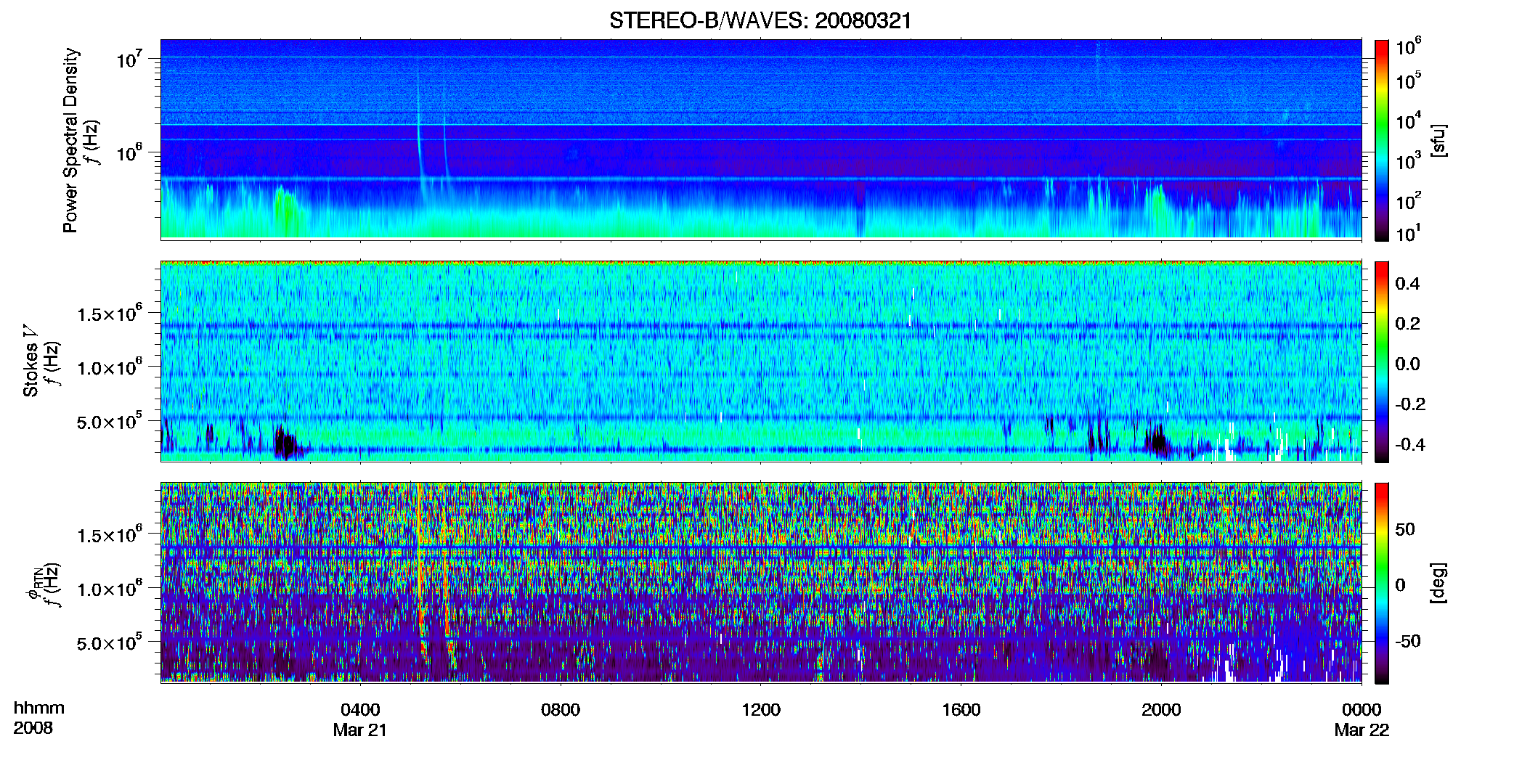Image resolution: width=1522 pixels, height=784 pixels.
Task: Click the Power Spectral Density color bar
Action: click(x=1382, y=140)
